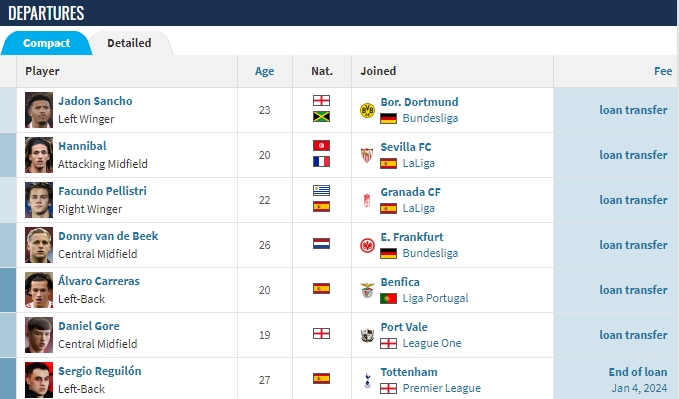This screenshot has width=679, height=399.
Task: Click the Eintracht Frankfurt club crest
Action: 367,246
